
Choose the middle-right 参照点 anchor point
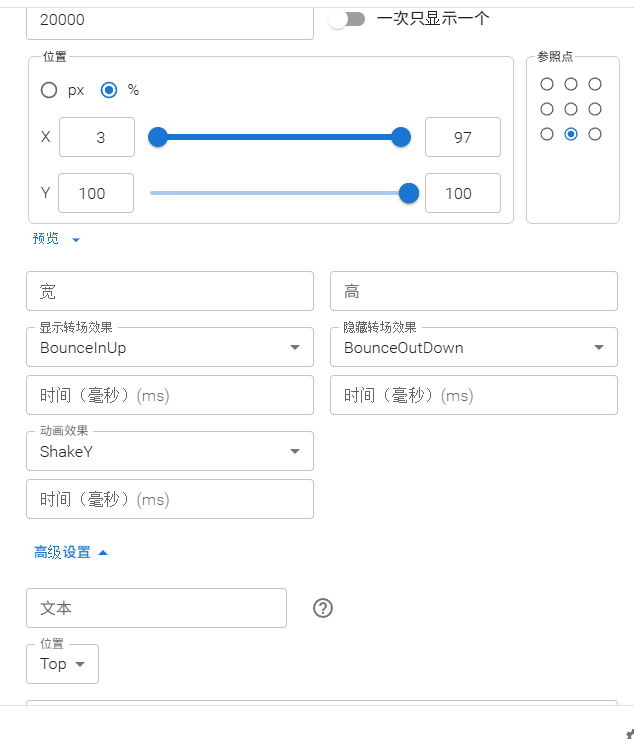(x=595, y=109)
